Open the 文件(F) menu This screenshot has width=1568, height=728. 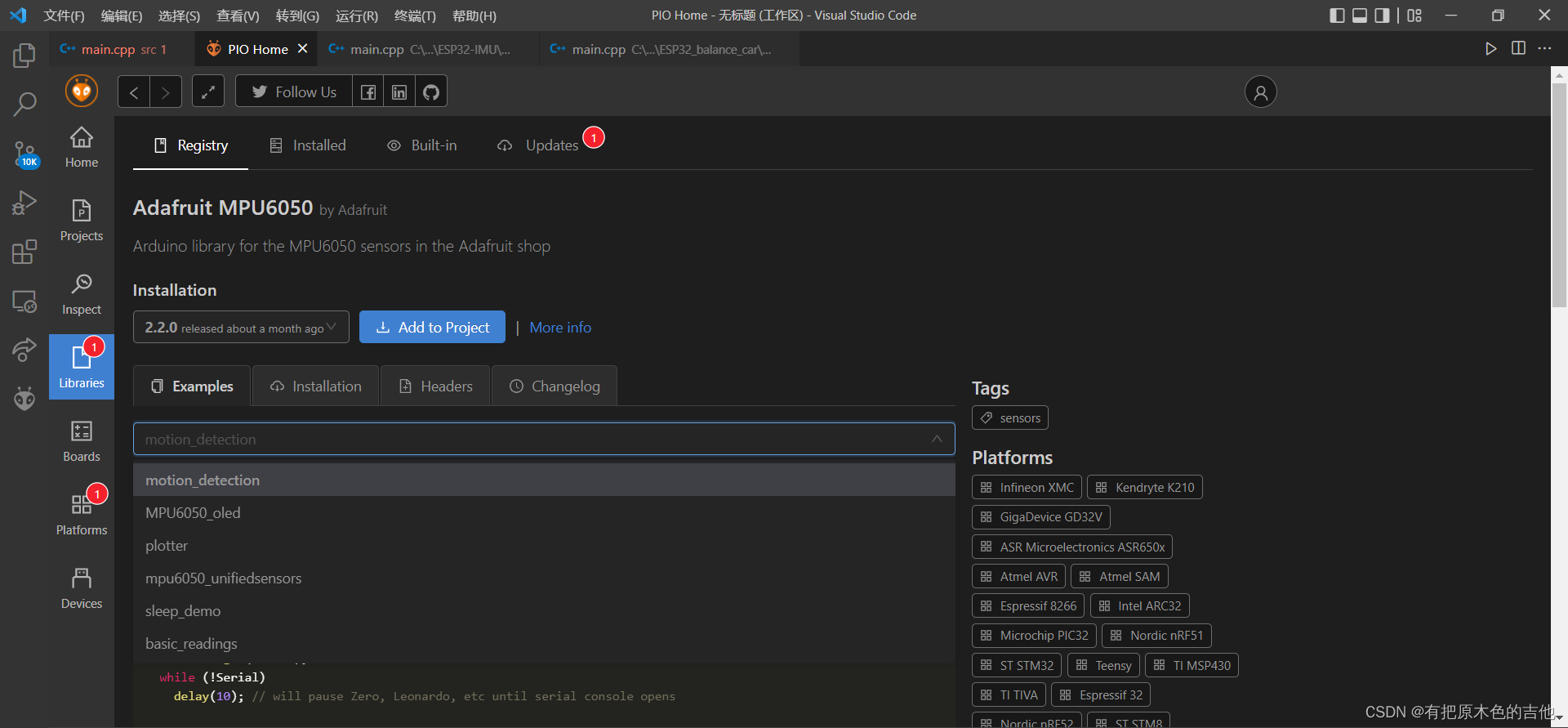point(64,16)
